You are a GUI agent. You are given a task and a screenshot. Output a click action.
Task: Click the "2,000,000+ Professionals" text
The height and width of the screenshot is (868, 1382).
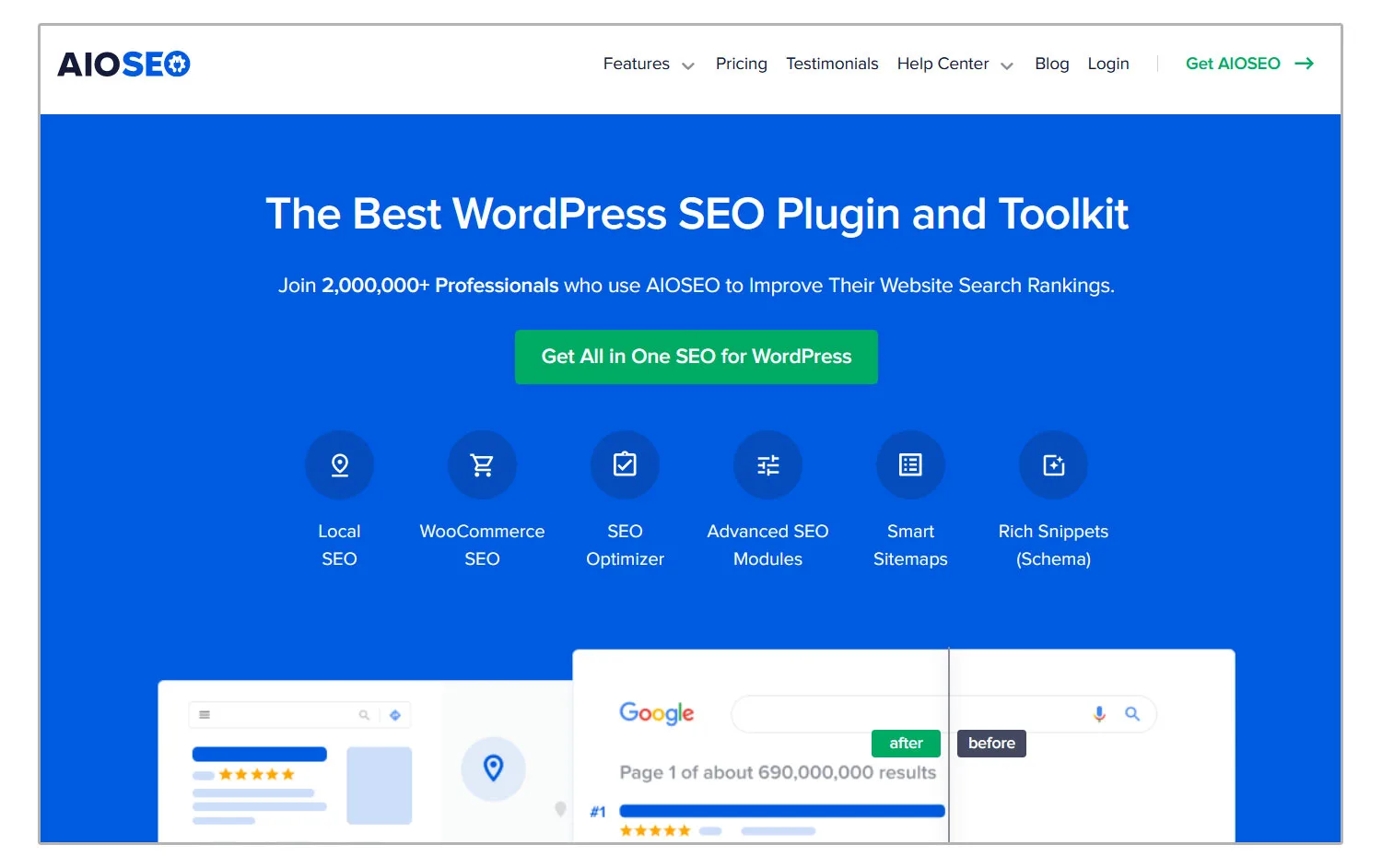coord(440,286)
